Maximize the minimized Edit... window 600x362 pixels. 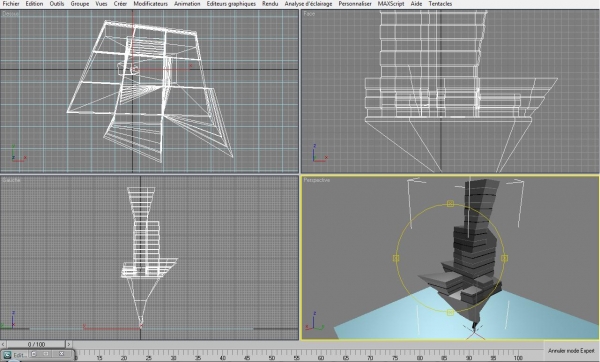click(x=46, y=354)
